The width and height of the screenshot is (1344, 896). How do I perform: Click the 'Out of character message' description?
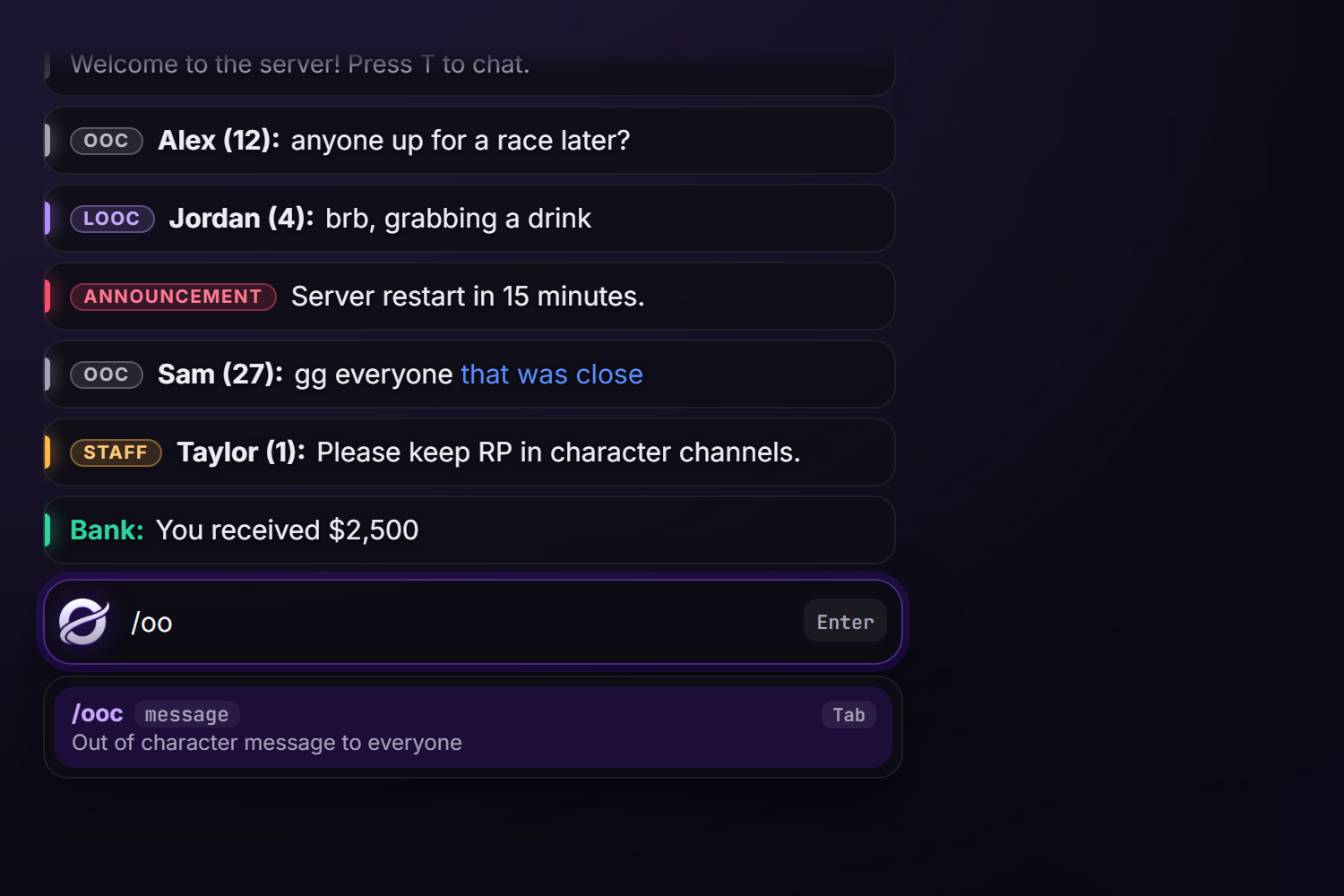point(267,743)
